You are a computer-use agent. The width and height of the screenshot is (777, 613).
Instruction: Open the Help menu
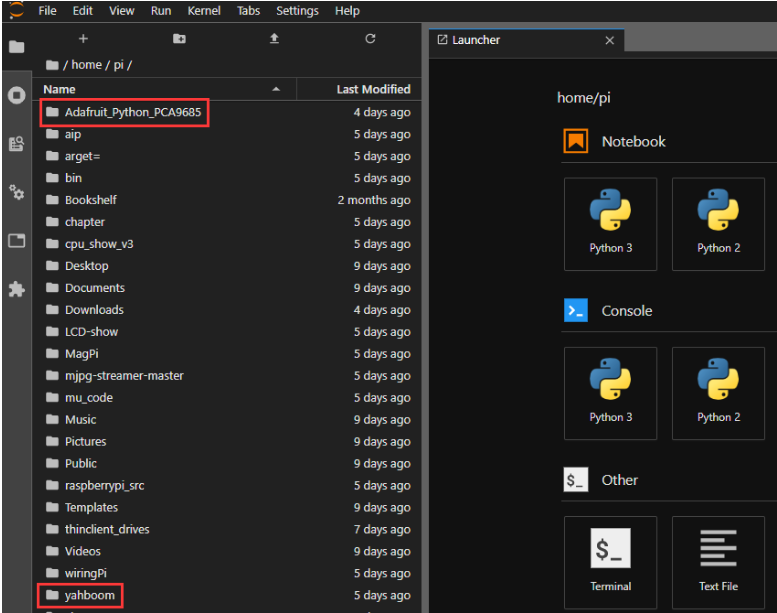(347, 11)
